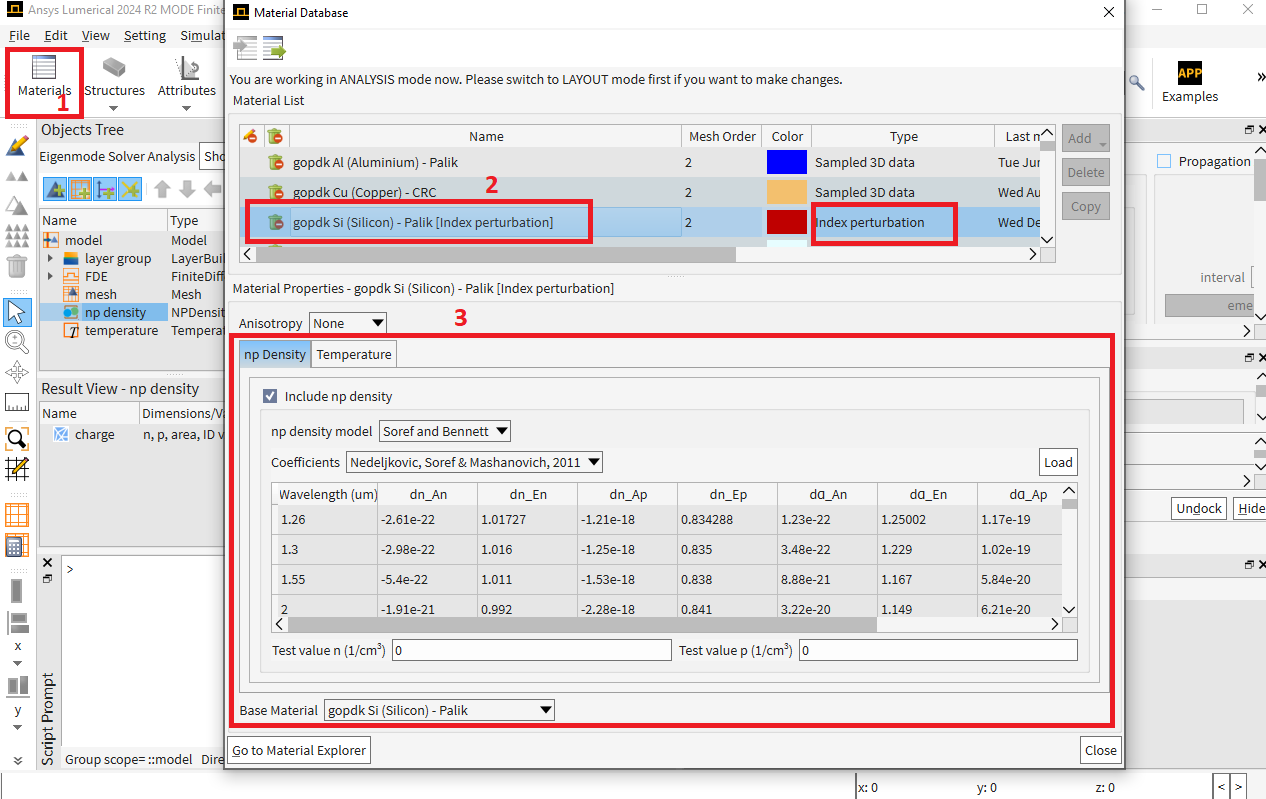Image resolution: width=1266 pixels, height=799 pixels.
Task: Open the Edit menu
Action: point(56,35)
